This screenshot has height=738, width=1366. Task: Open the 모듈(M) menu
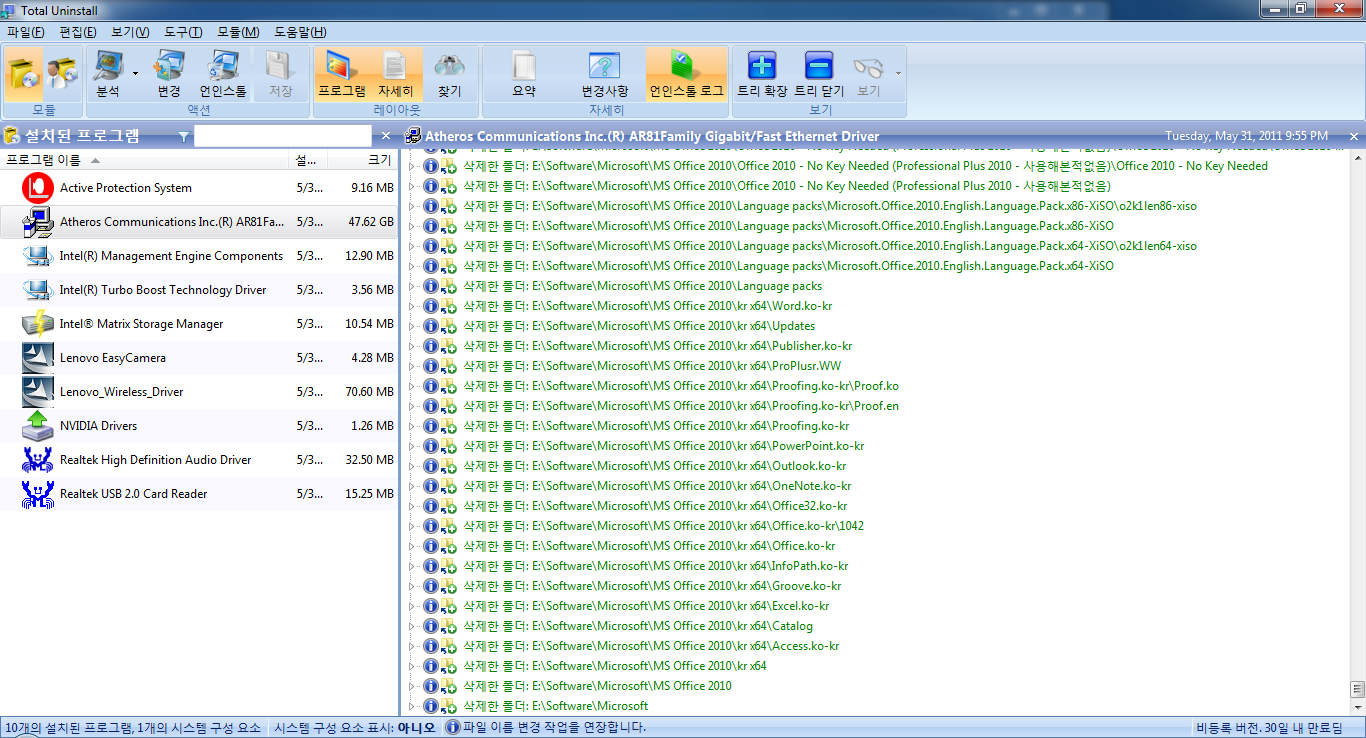238,32
